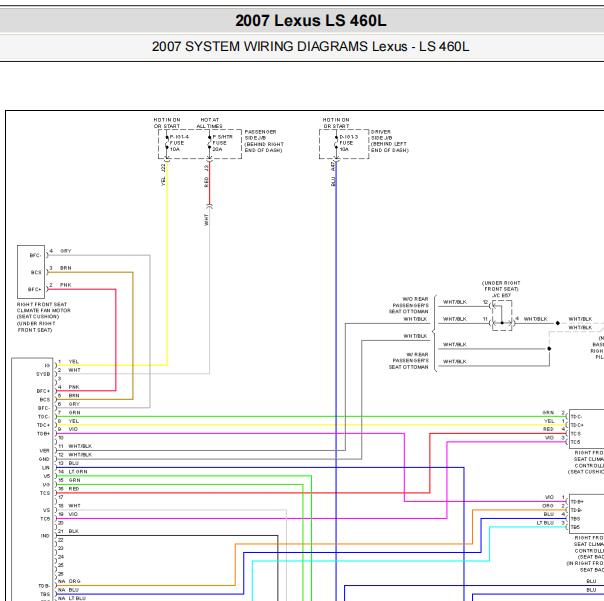Select pin '8 YEL' on the left connector
This screenshot has width=604, height=601.
pyautogui.click(x=69, y=421)
